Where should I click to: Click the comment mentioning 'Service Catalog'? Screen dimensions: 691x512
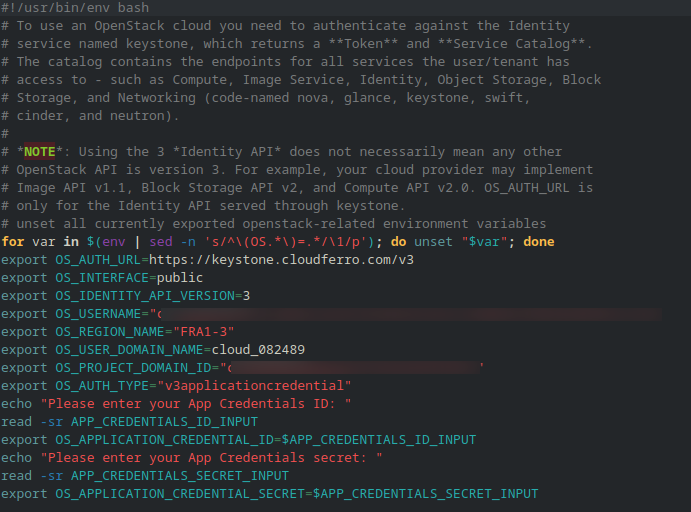coord(297,44)
